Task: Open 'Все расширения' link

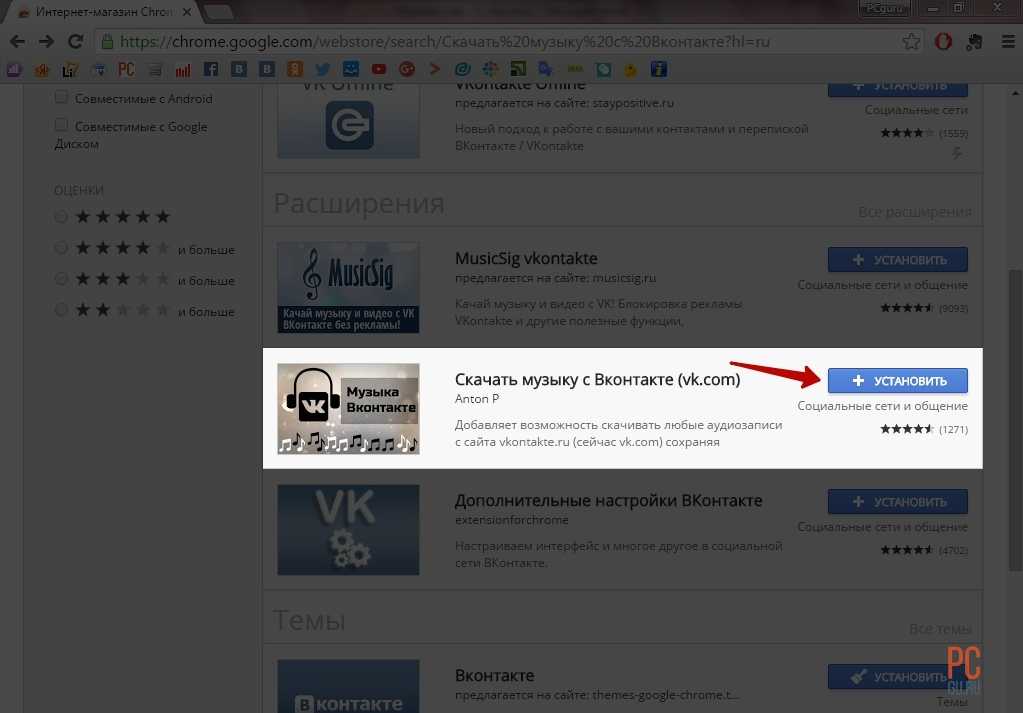Action: (x=915, y=212)
